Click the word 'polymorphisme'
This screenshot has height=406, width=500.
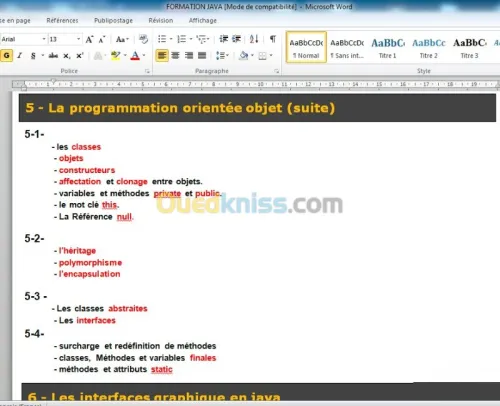pyautogui.click(x=90, y=263)
